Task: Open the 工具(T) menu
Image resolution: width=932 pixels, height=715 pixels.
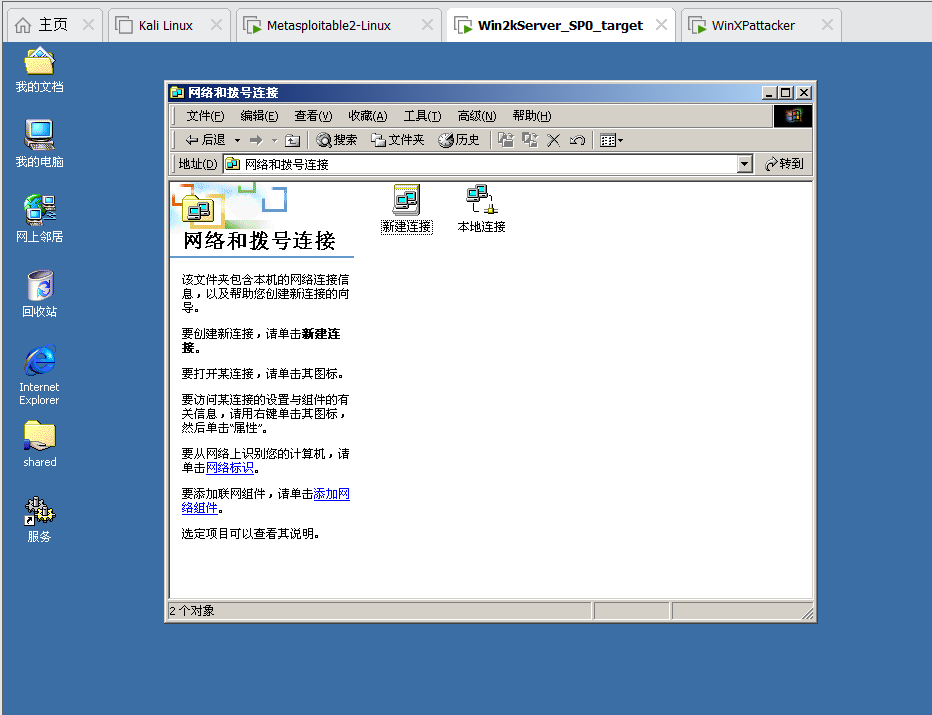Action: (422, 116)
